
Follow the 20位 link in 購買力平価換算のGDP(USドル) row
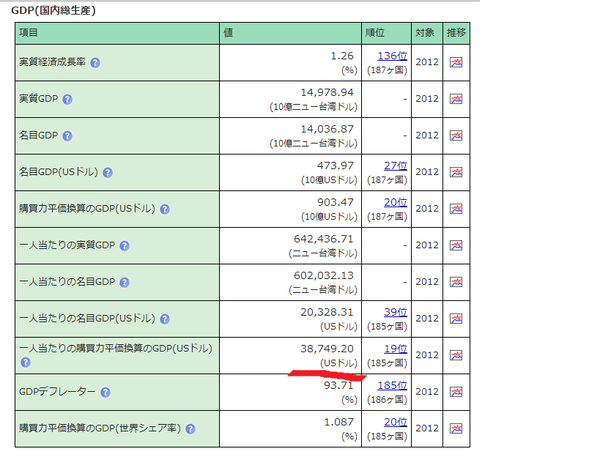click(x=395, y=202)
